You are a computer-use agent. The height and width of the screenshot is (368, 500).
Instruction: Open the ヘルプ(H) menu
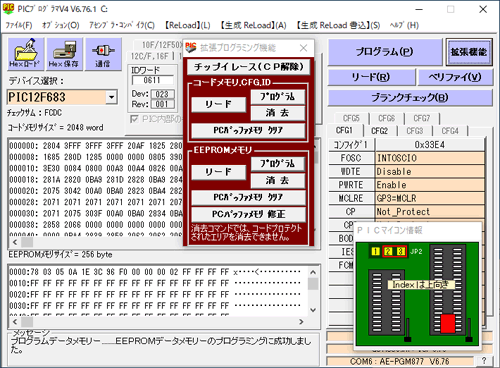click(x=404, y=25)
